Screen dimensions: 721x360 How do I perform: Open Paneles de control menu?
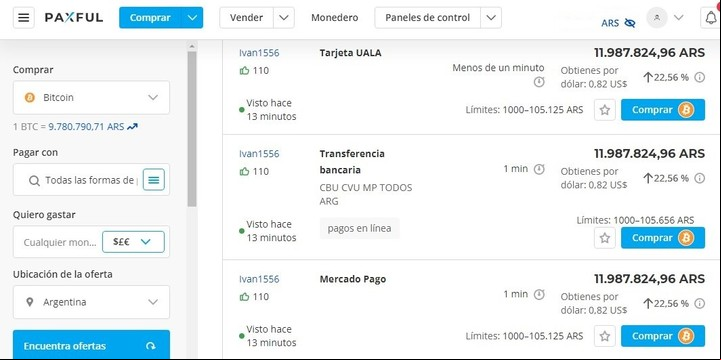tap(428, 18)
